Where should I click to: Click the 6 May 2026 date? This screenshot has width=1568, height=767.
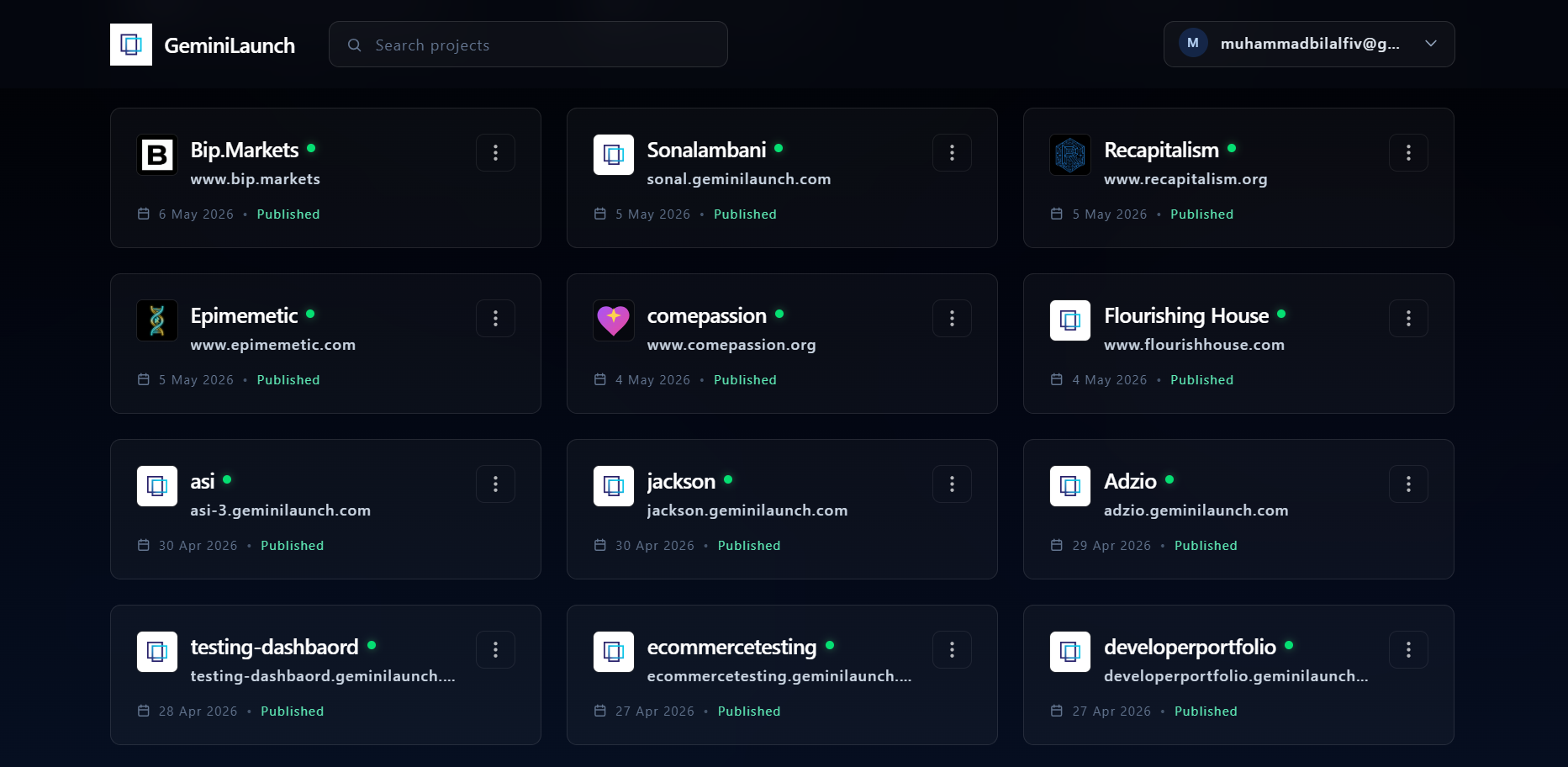196,214
